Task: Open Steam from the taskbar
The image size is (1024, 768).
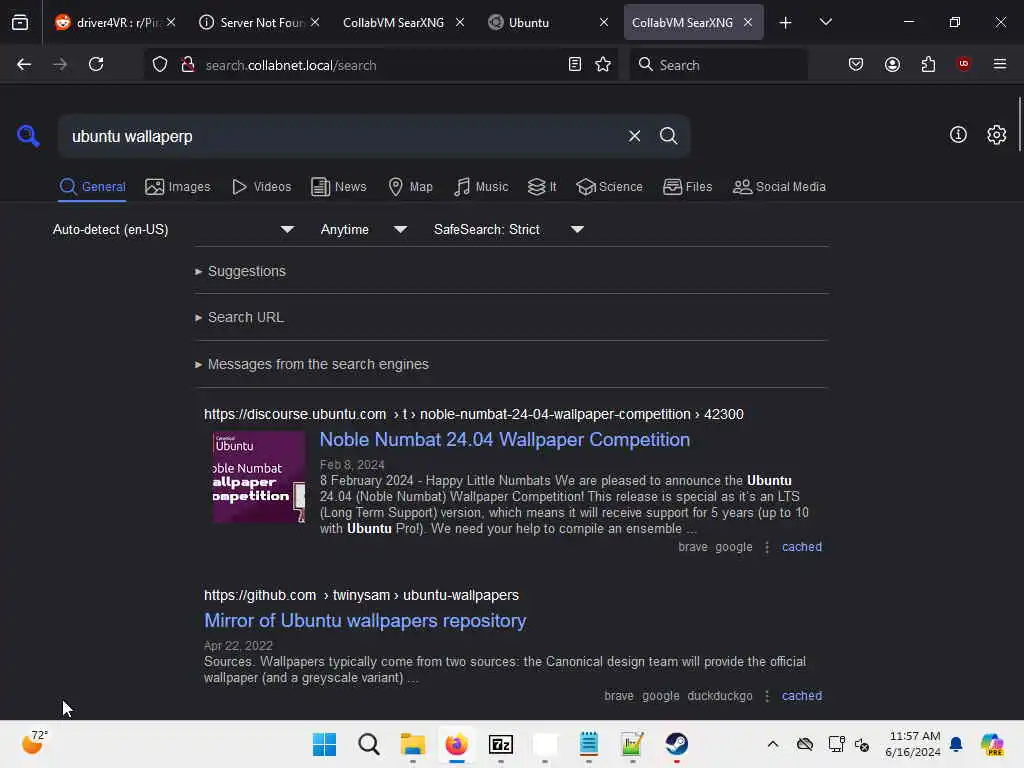Action: pos(677,744)
